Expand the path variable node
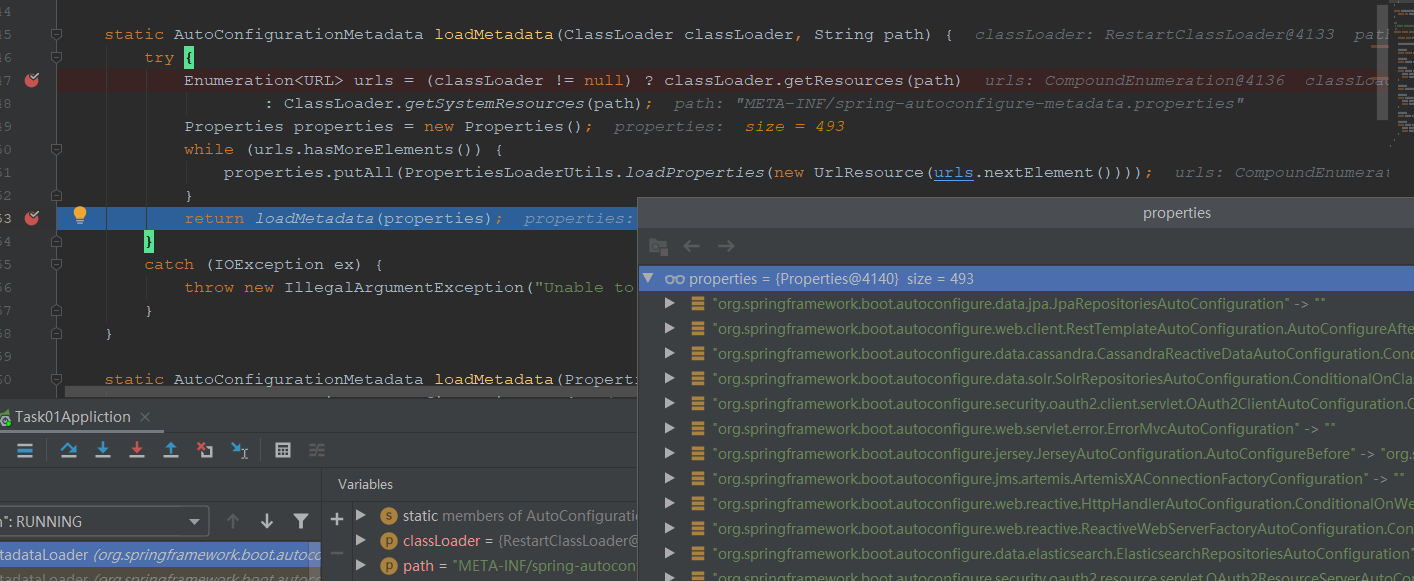Viewport: 1414px width, 581px height. (x=361, y=566)
